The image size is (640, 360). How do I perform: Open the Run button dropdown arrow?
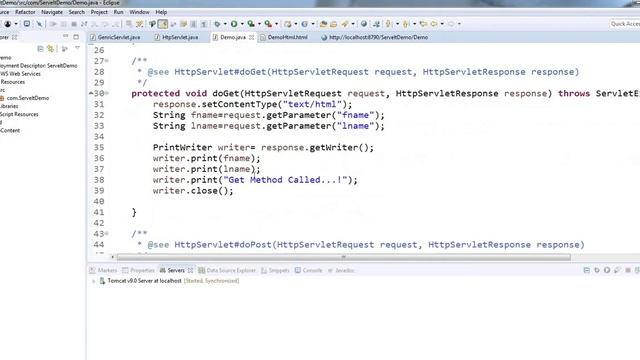click(242, 24)
